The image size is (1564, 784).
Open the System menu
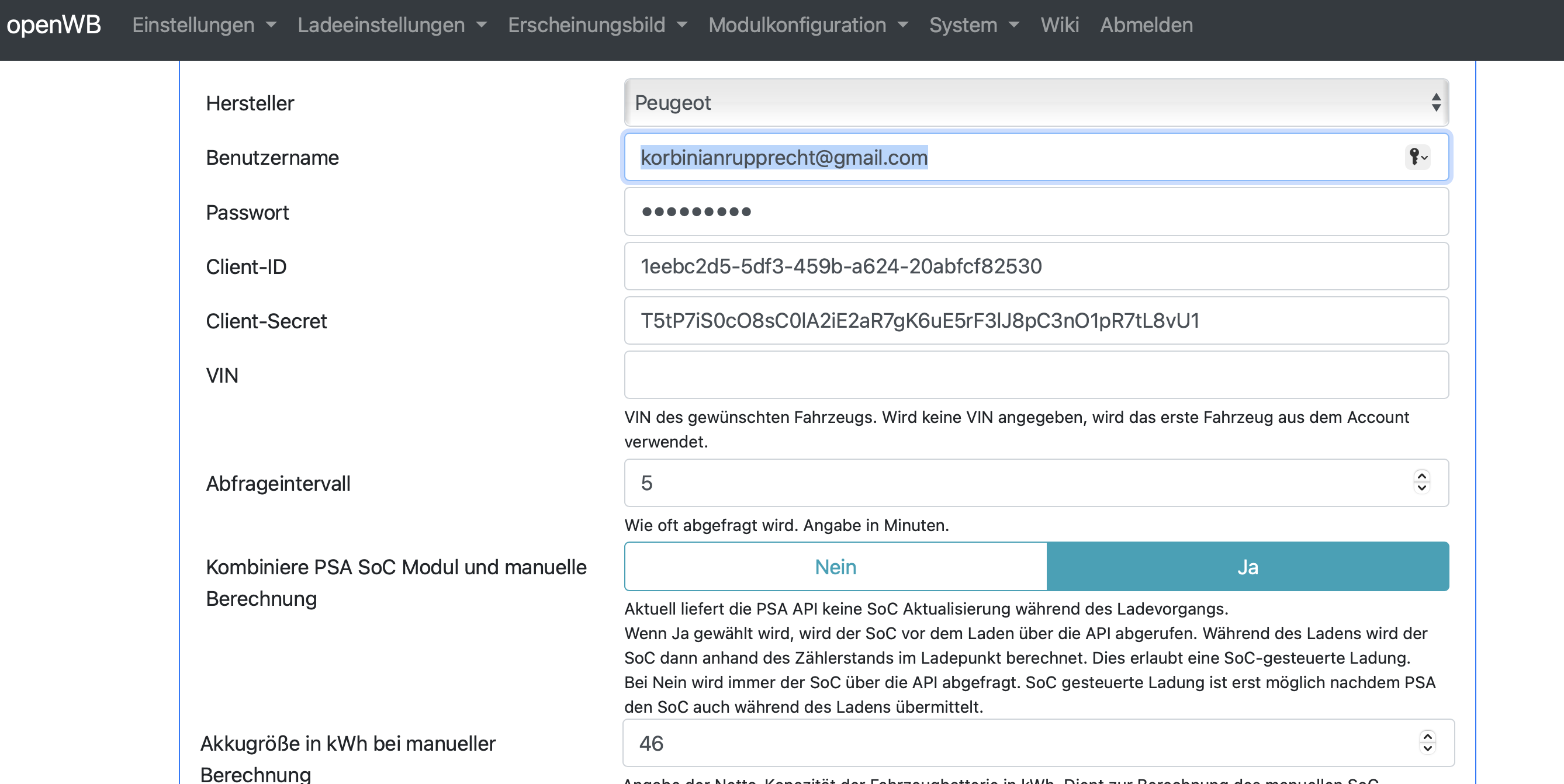[x=973, y=25]
